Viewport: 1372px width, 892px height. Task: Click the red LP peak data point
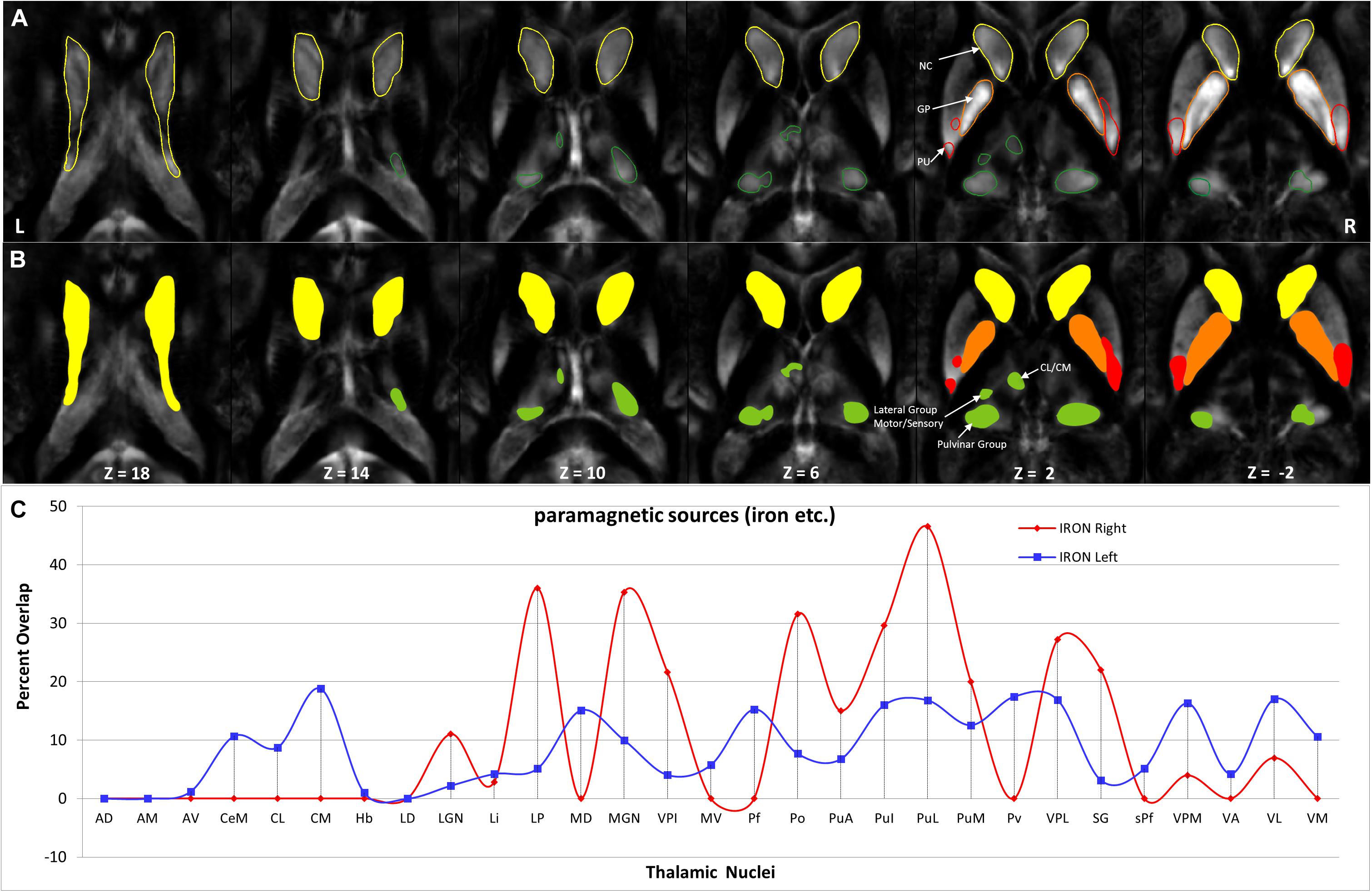click(537, 588)
